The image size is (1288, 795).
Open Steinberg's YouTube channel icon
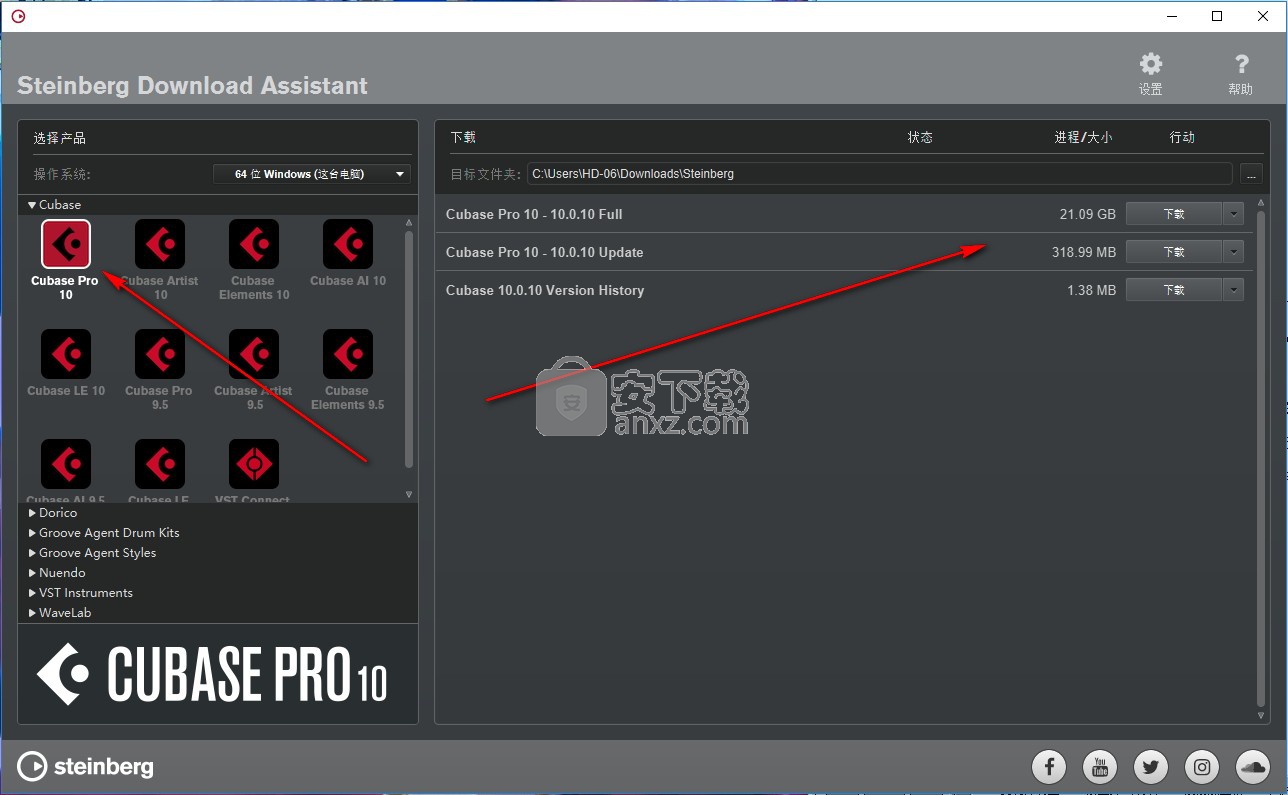[x=1100, y=767]
